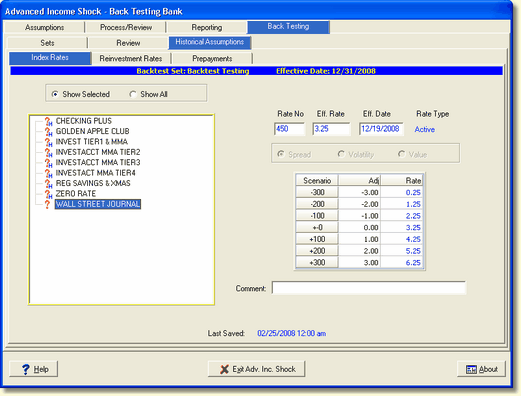
Task: Click Exit Adv. Inc. Shock button
Action: click(256, 369)
